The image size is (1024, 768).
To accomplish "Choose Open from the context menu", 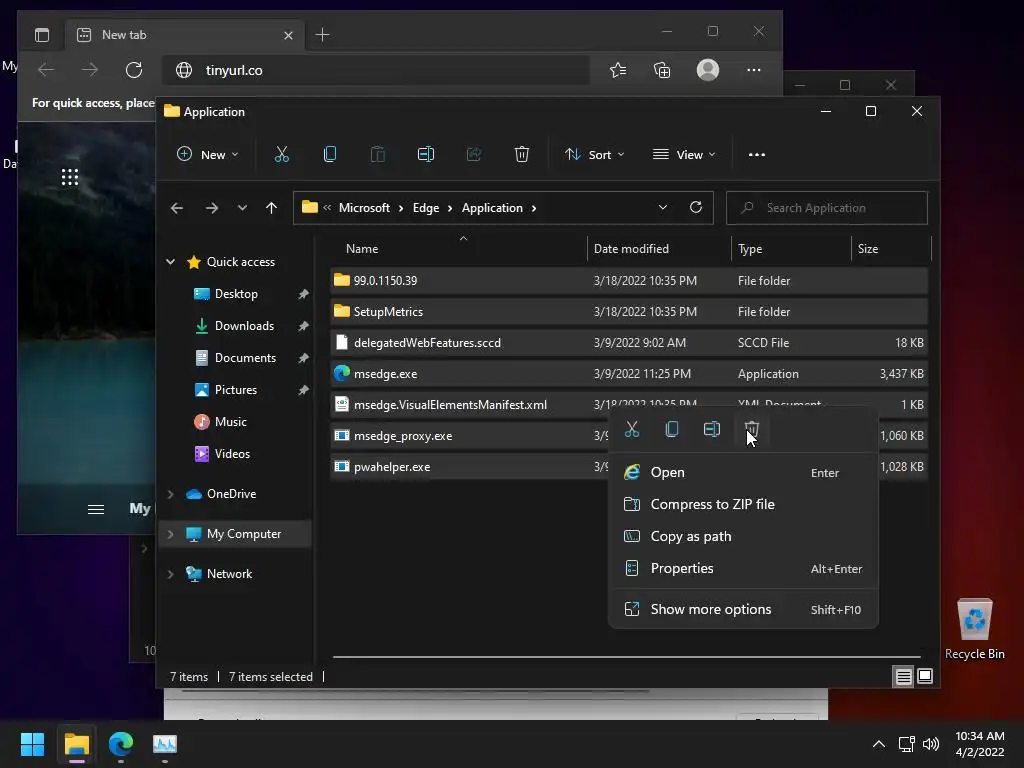I will 743,472.
